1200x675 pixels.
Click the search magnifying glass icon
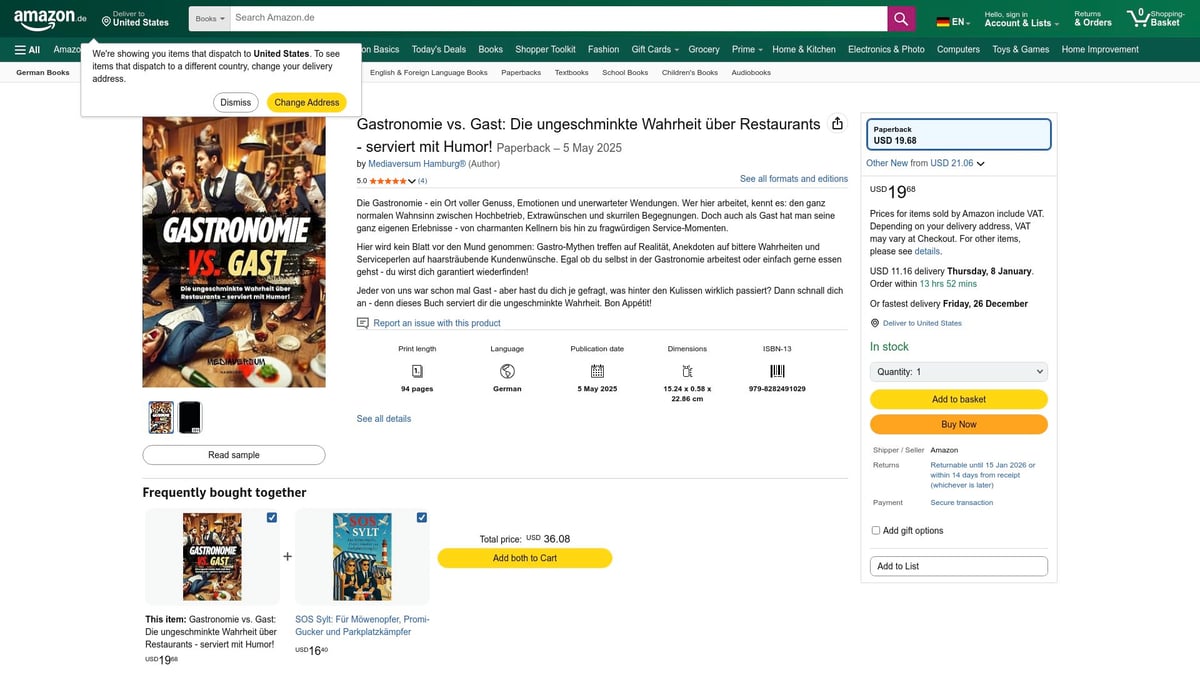(x=899, y=18)
